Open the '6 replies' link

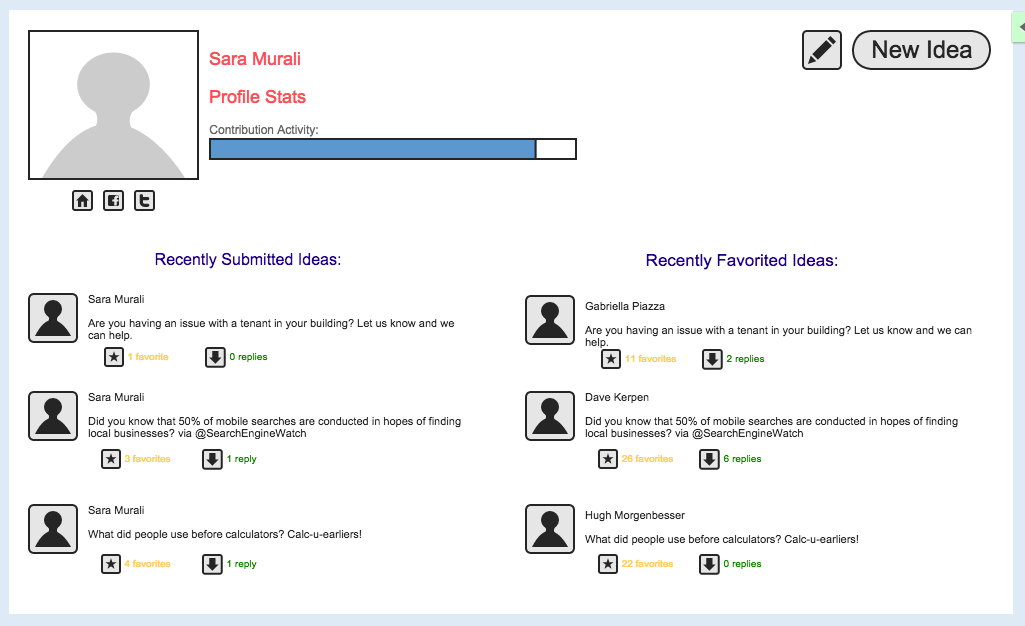(x=743, y=459)
